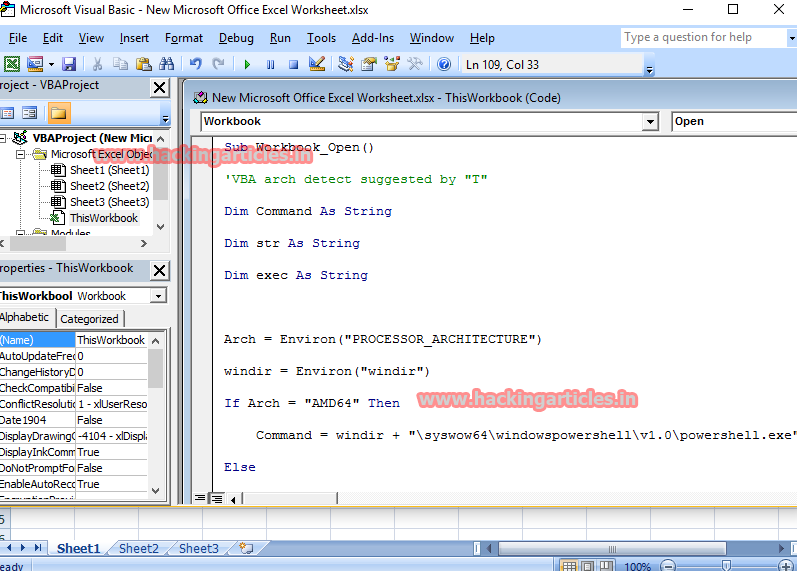Click Normal view icon in Excel status bar
This screenshot has height=571, width=797.
[x=569, y=566]
